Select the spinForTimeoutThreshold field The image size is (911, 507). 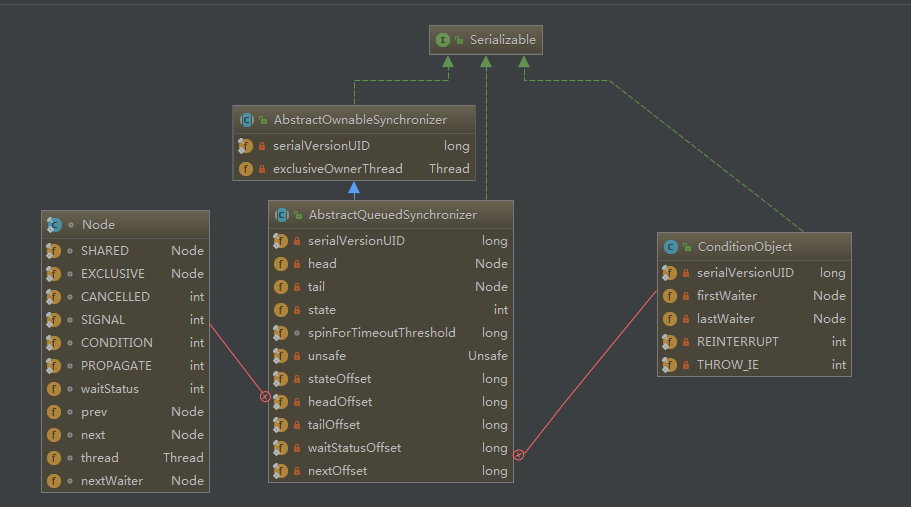381,333
